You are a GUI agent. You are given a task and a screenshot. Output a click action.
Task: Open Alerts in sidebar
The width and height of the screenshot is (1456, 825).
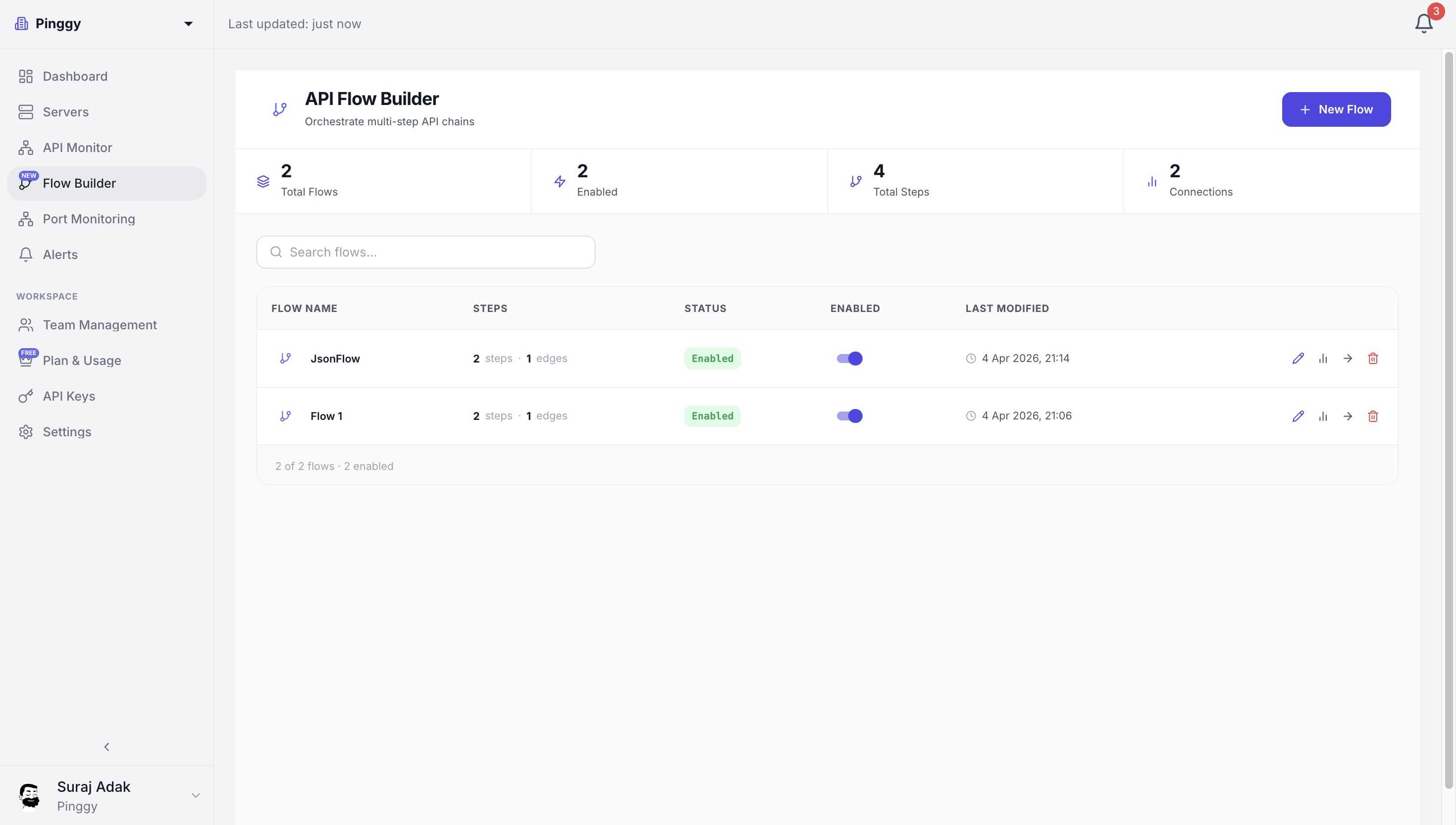tap(106, 255)
